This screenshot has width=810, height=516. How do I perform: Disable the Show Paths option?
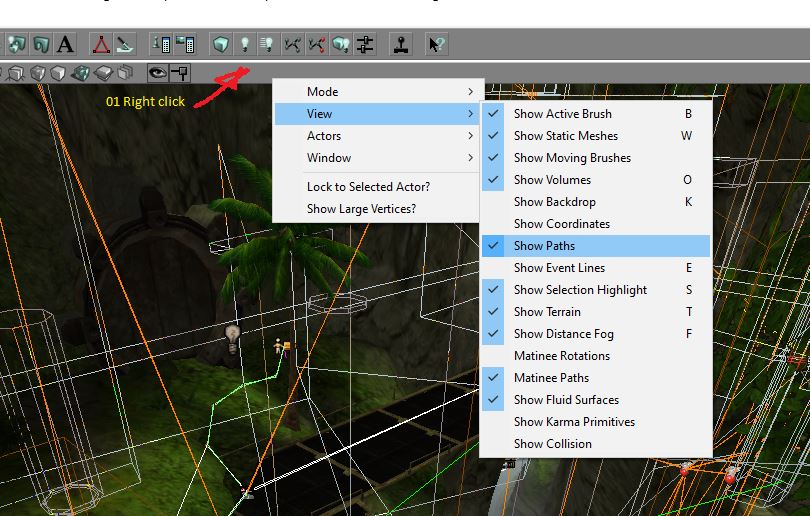[544, 246]
